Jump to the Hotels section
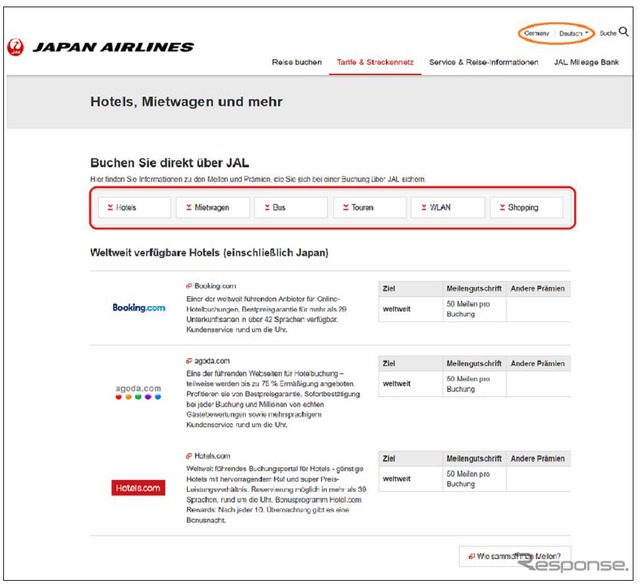Viewport: 640px width, 584px height. pyautogui.click(x=135, y=207)
